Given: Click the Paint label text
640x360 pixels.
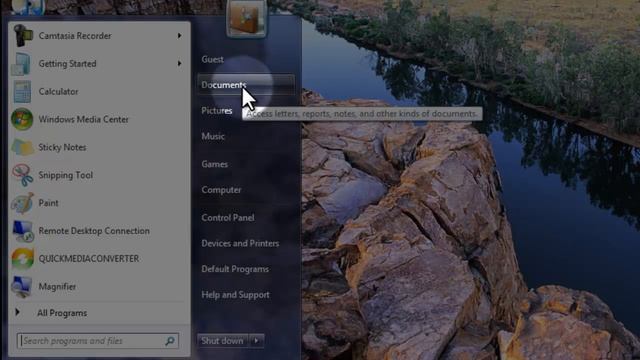Looking at the screenshot, I should pos(49,203).
